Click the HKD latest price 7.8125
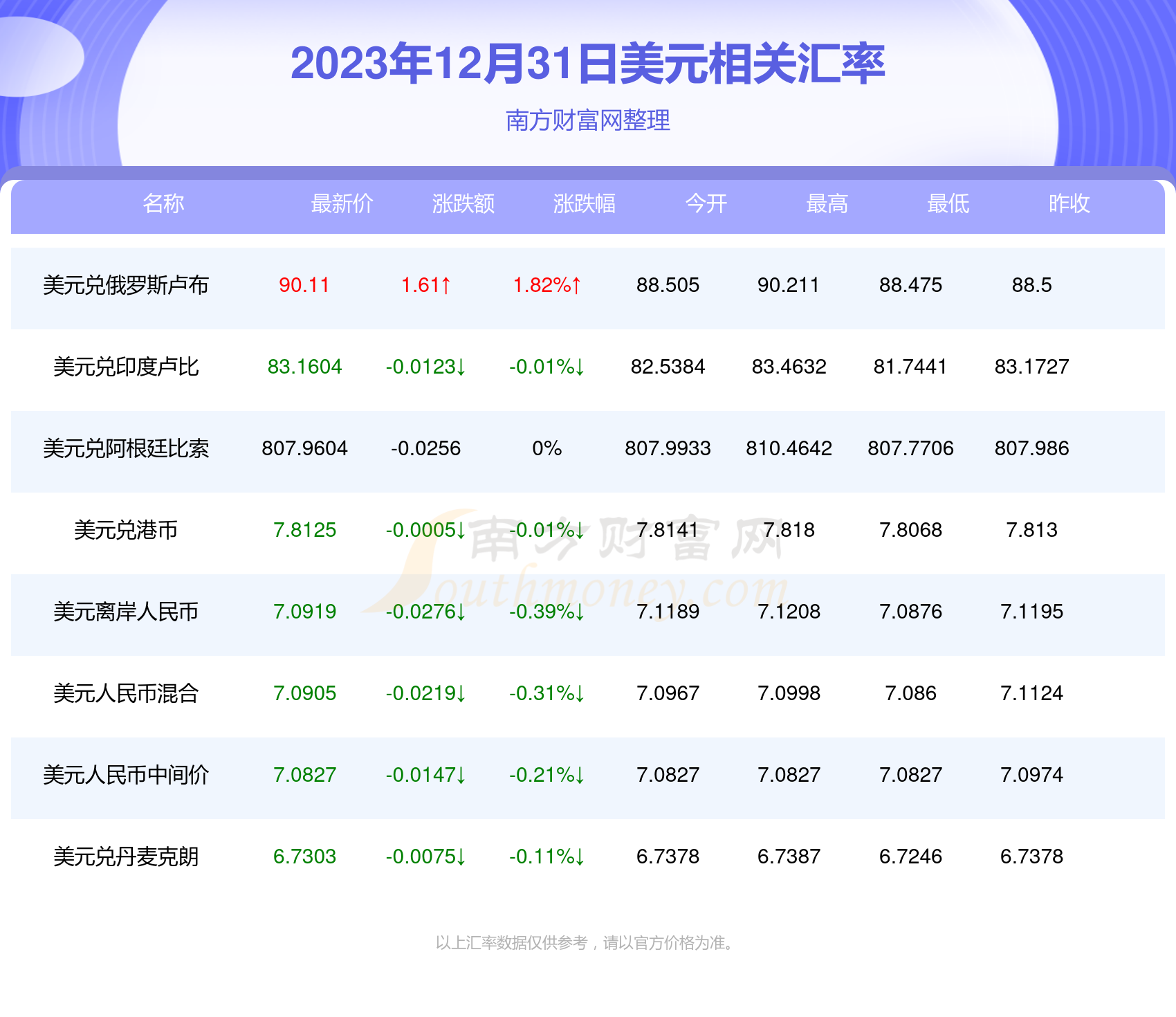This screenshot has height=1017, width=1176. 305,530
